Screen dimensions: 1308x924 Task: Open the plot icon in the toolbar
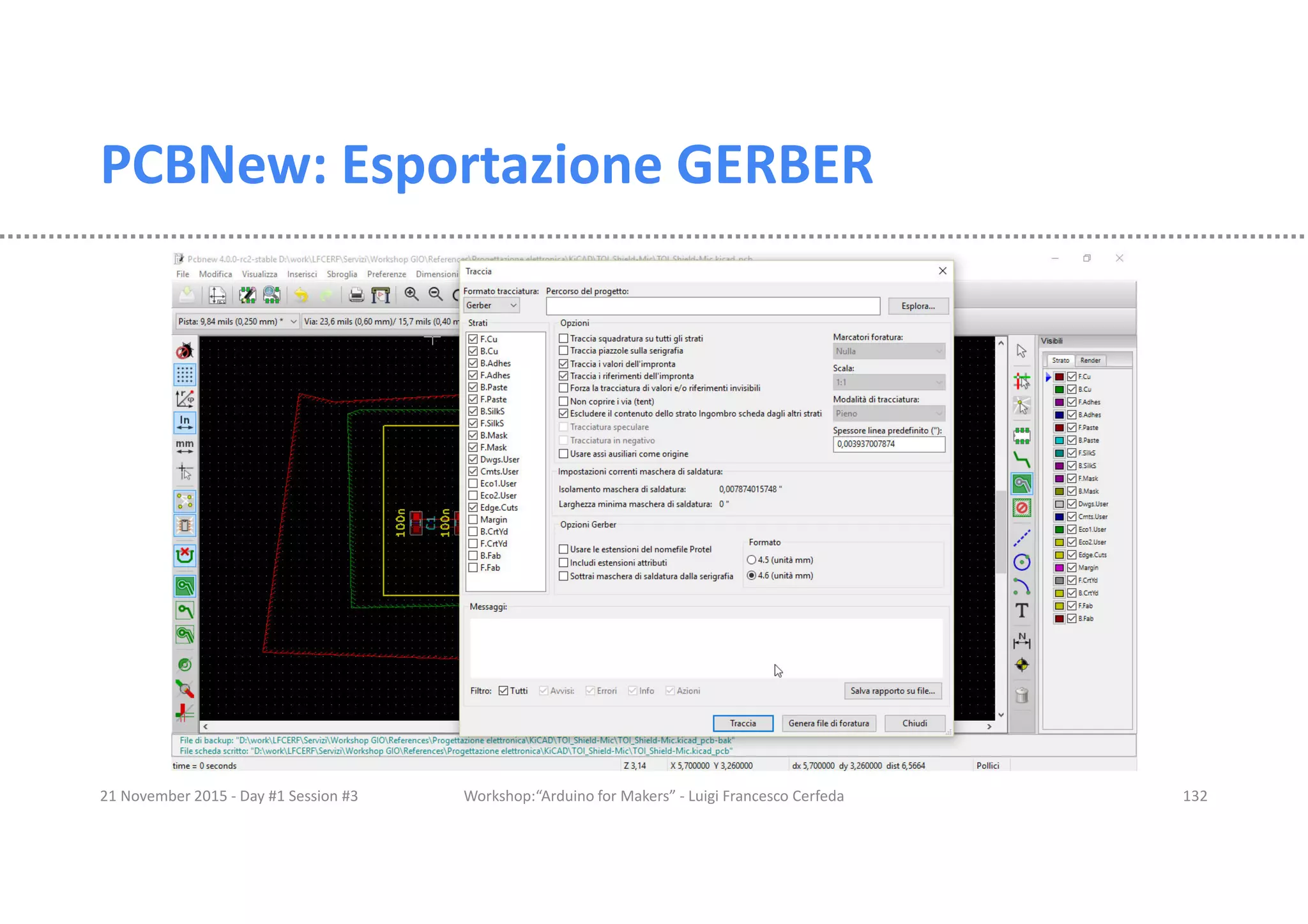[x=381, y=295]
